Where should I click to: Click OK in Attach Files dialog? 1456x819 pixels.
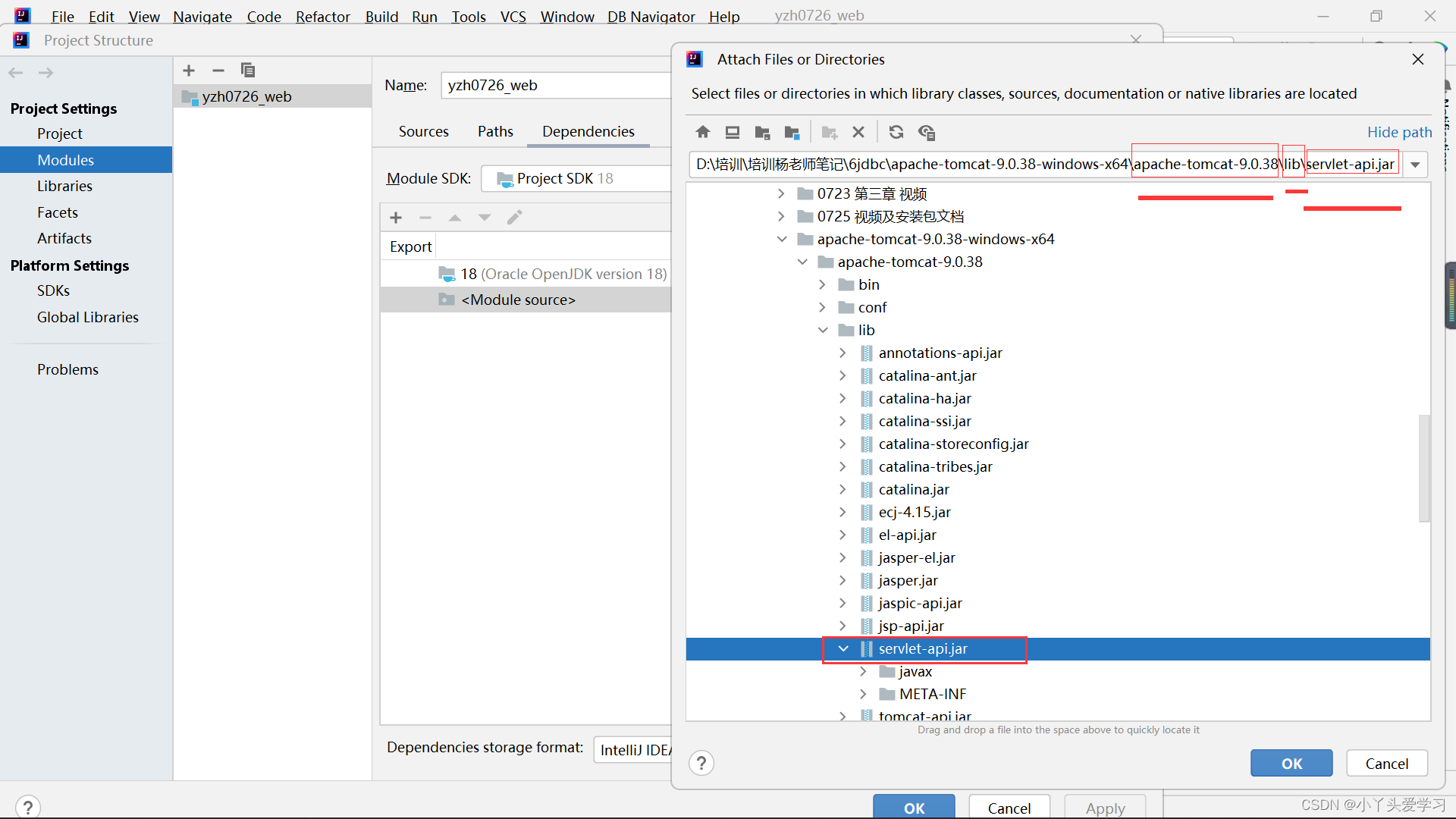click(1291, 763)
